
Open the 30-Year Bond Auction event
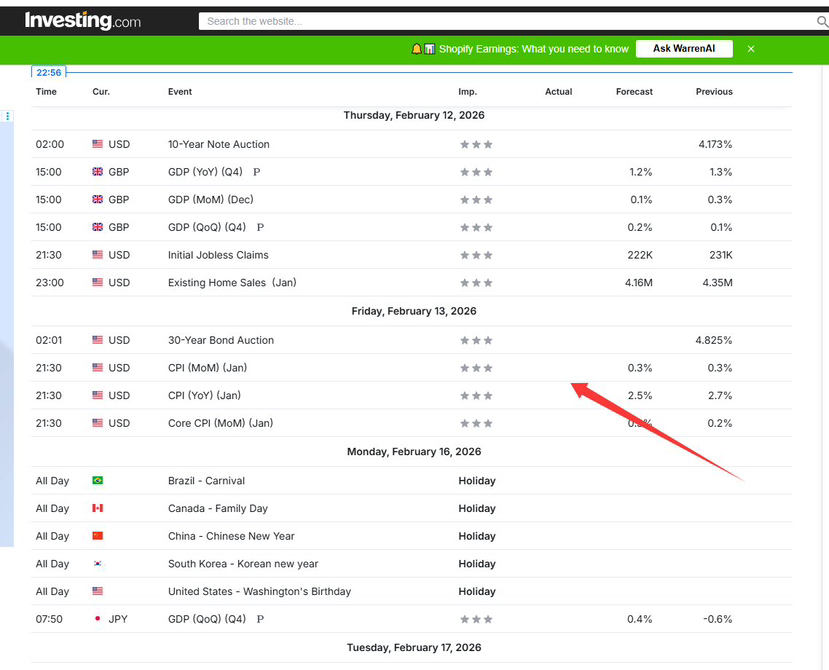(220, 340)
